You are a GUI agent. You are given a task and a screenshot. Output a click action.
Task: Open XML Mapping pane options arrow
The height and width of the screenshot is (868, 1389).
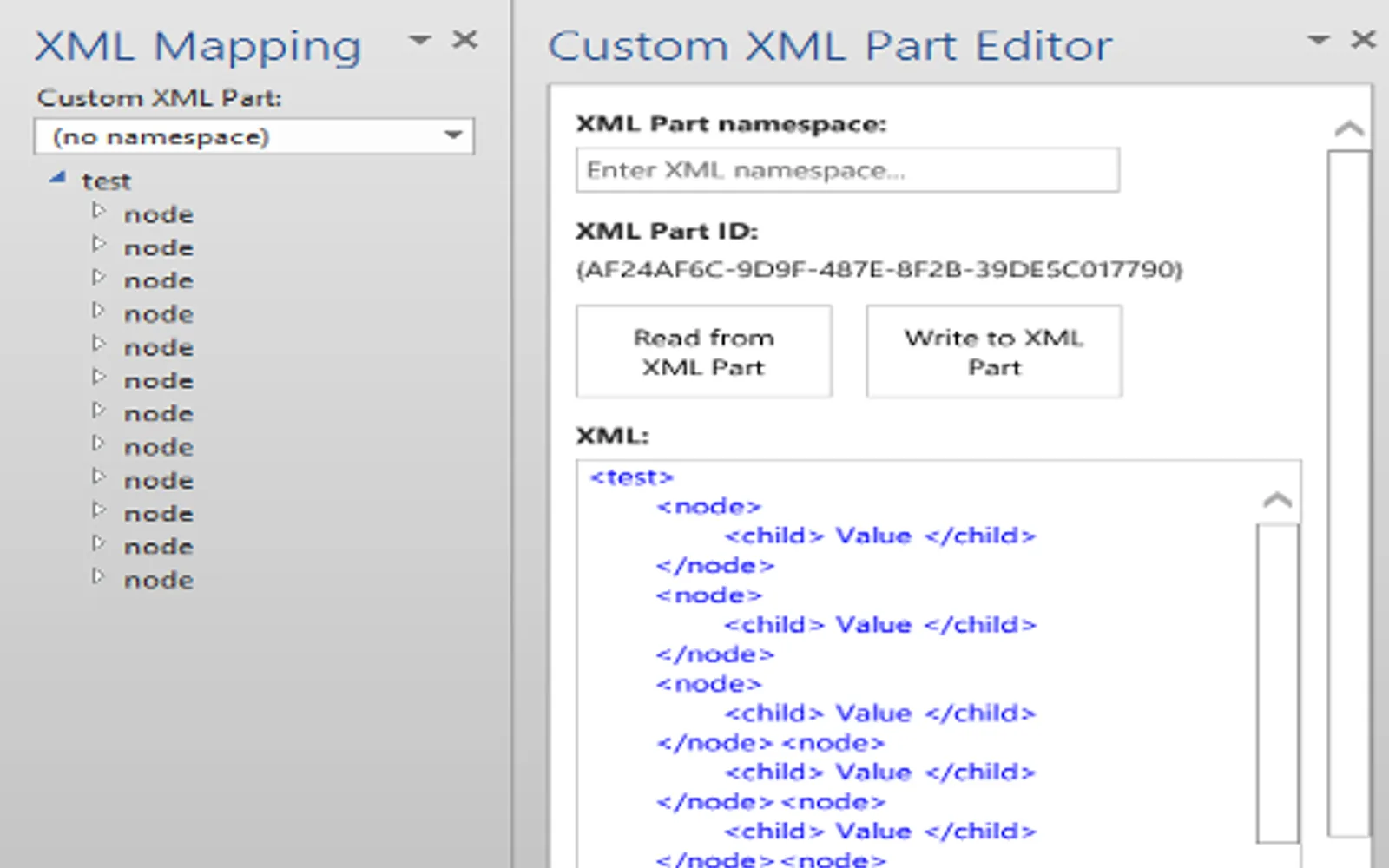pyautogui.click(x=420, y=40)
